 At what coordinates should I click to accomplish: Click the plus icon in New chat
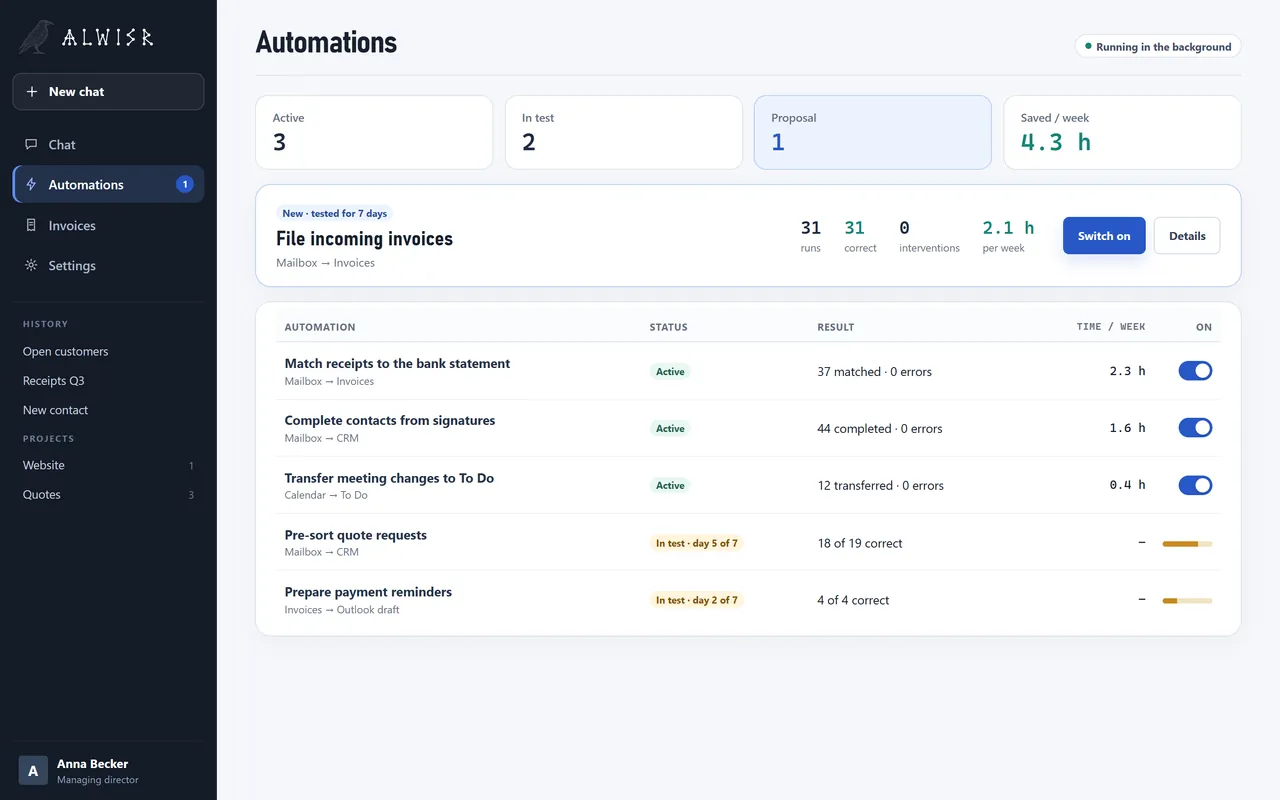[32, 92]
